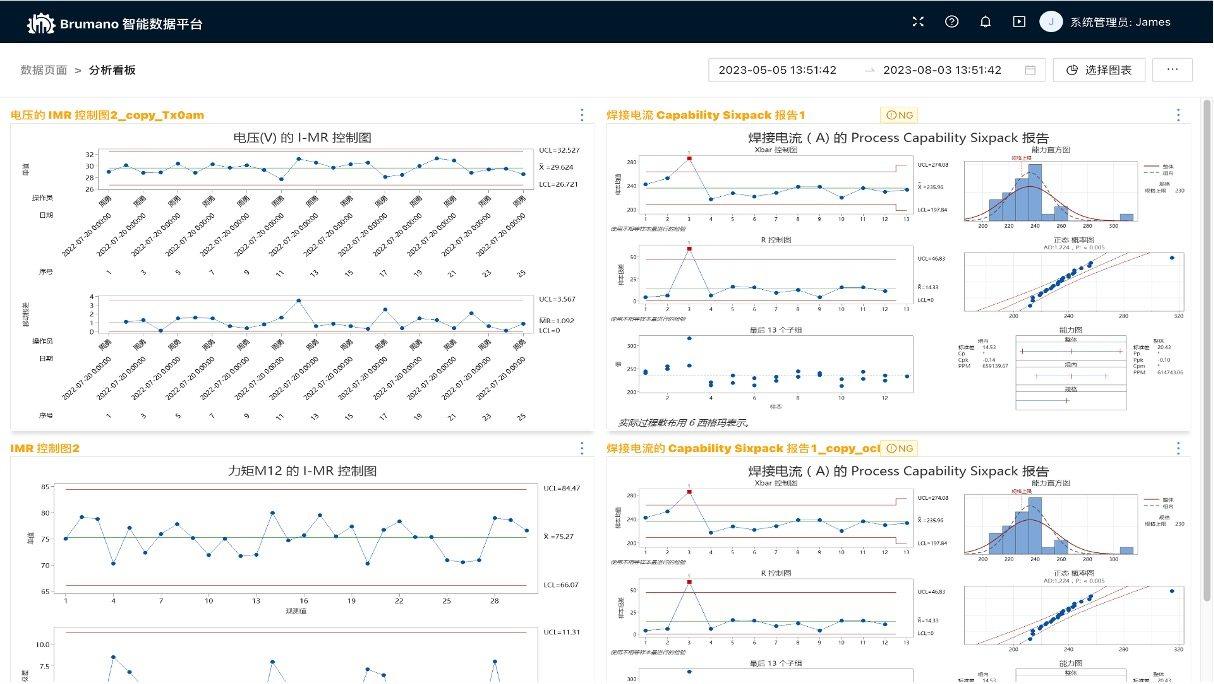The image size is (1214, 684).
Task: Click the end date 2023-08-03 field
Action: (x=942, y=70)
